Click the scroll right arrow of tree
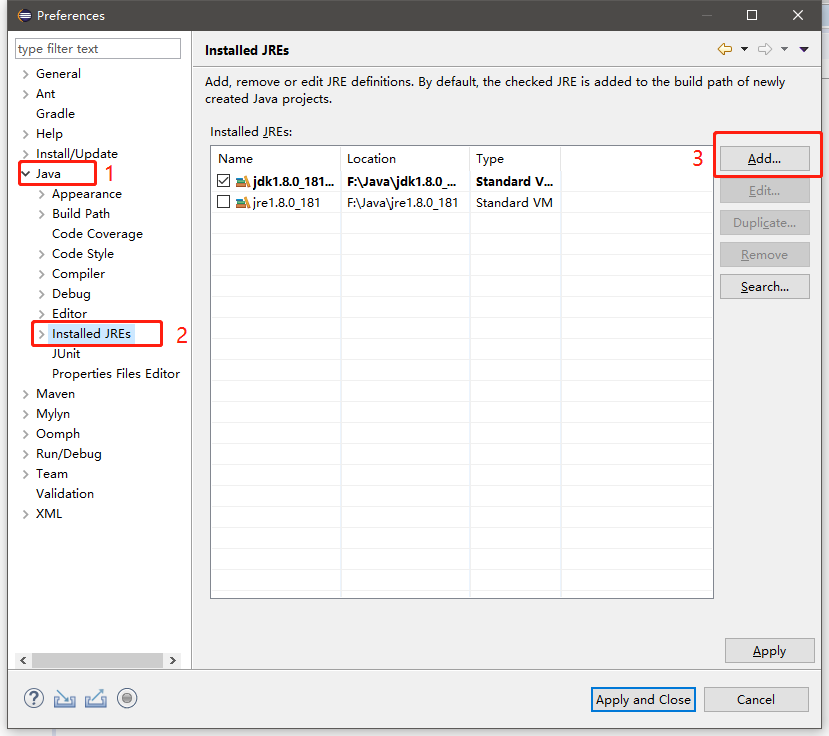Screen dimensions: 829x736 [172, 660]
